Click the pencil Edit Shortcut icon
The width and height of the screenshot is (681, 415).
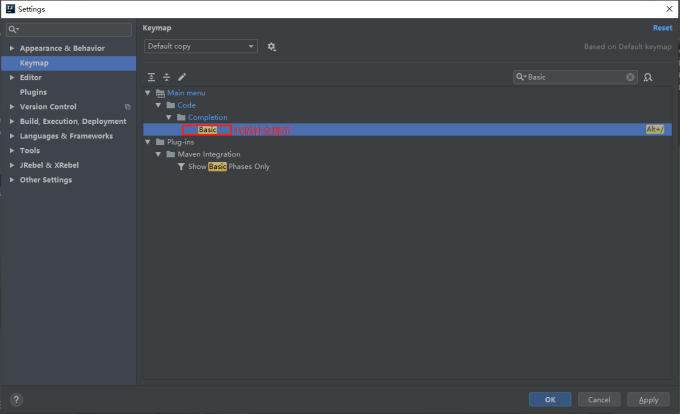pyautogui.click(x=182, y=77)
